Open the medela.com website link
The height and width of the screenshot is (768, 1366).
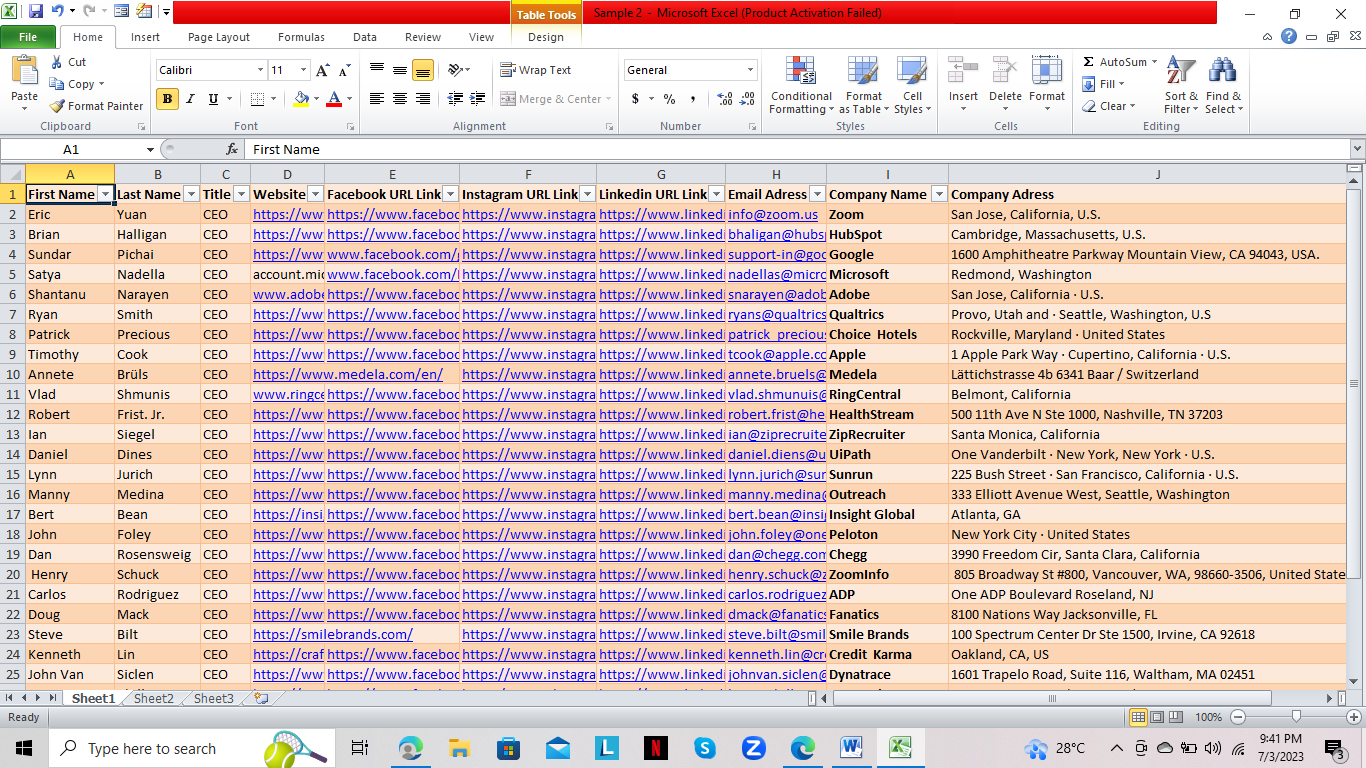tap(348, 374)
